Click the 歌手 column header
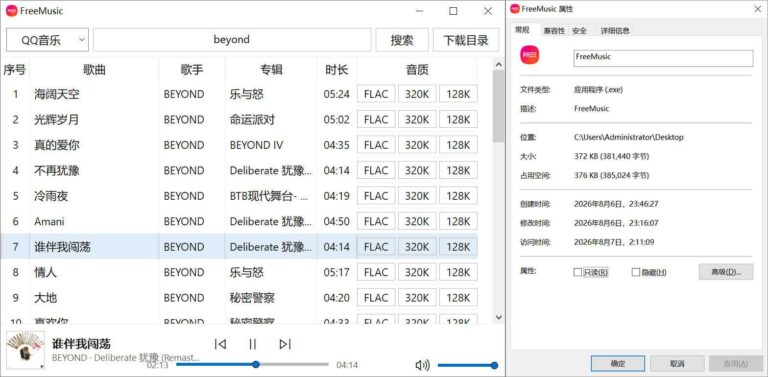The image size is (768, 377). (x=192, y=70)
